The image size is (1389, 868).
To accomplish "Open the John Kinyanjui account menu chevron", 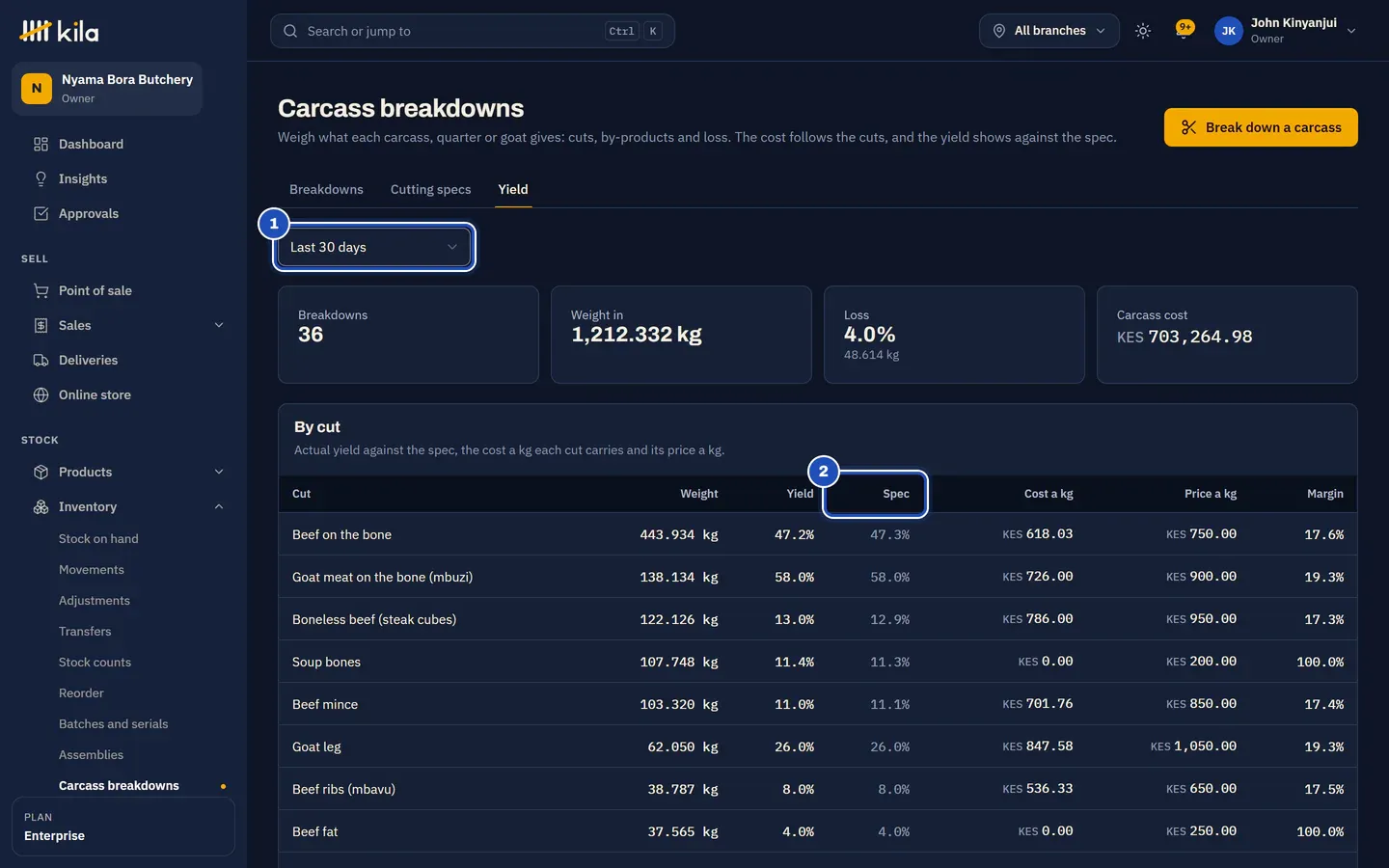I will point(1351,31).
